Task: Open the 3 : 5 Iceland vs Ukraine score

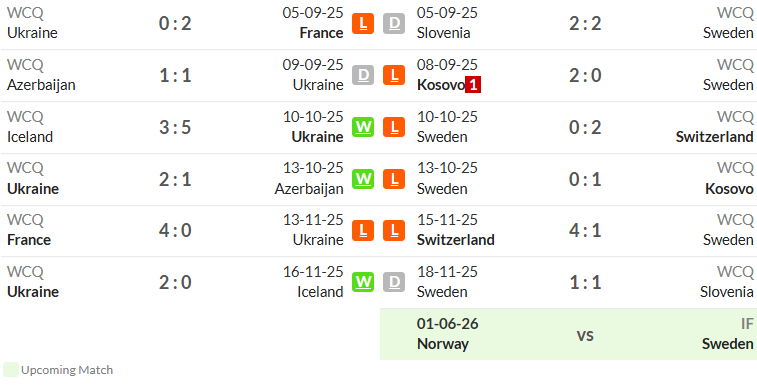Action: click(x=175, y=127)
